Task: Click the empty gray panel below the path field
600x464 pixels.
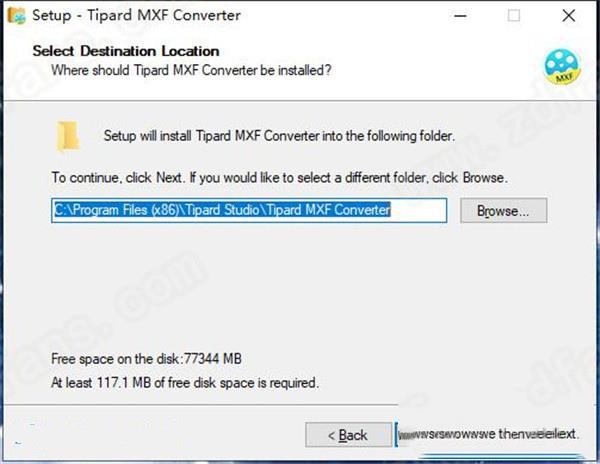Action: point(298,283)
